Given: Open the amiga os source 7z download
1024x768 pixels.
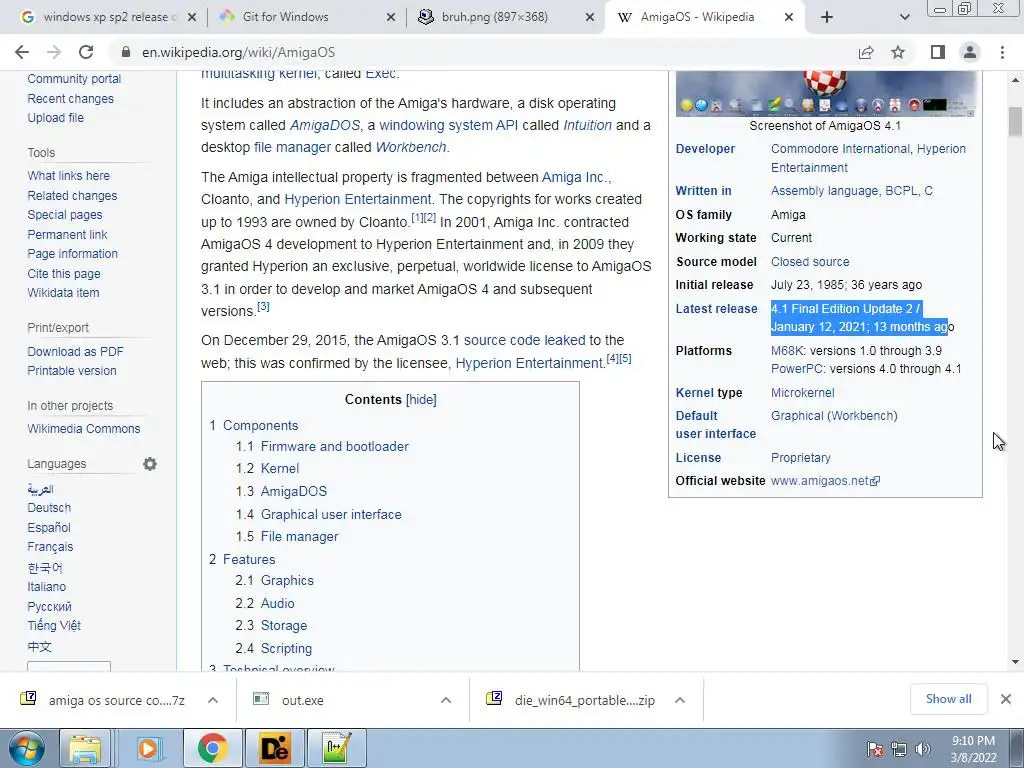Looking at the screenshot, I should pos(116,700).
